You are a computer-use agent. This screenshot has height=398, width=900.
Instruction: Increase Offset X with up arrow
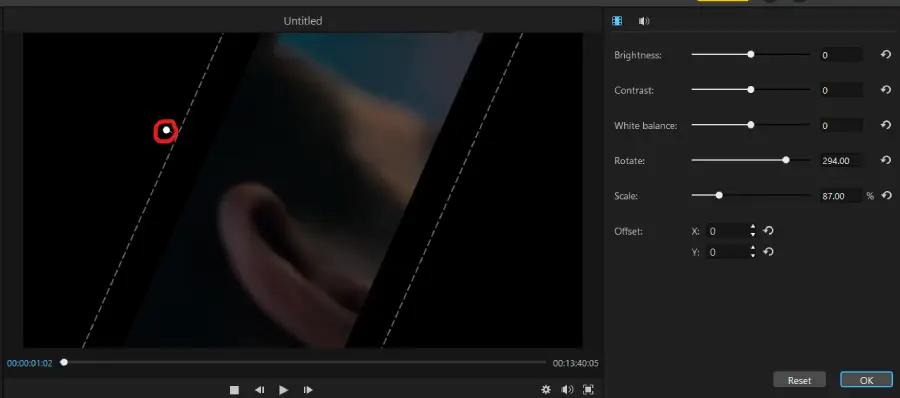tap(752, 227)
